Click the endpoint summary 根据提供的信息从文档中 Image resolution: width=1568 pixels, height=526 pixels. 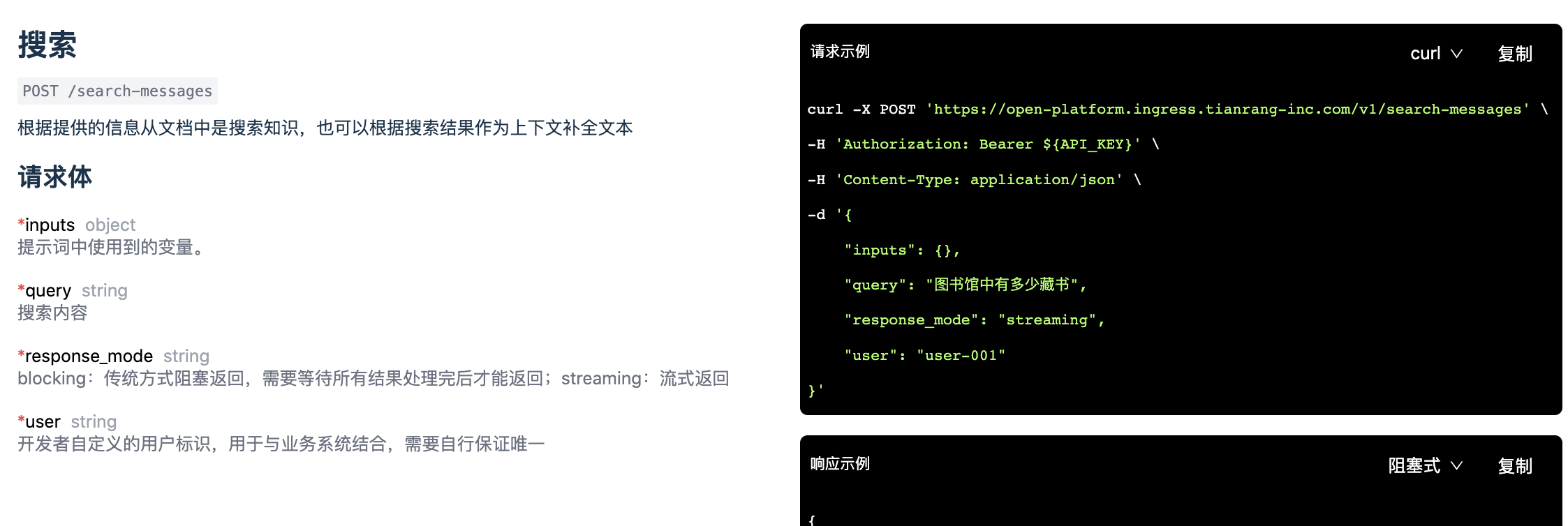[x=325, y=128]
